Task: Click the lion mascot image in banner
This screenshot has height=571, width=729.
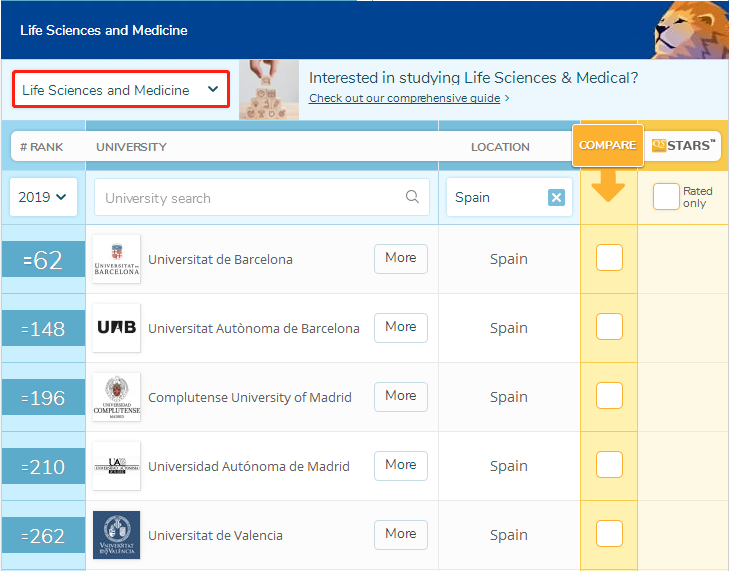Action: (x=691, y=30)
